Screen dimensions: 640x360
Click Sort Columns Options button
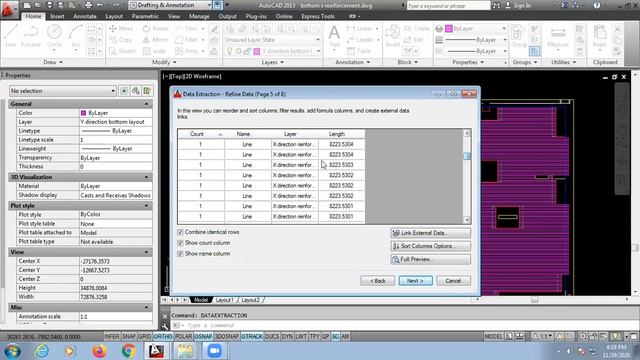tap(430, 246)
